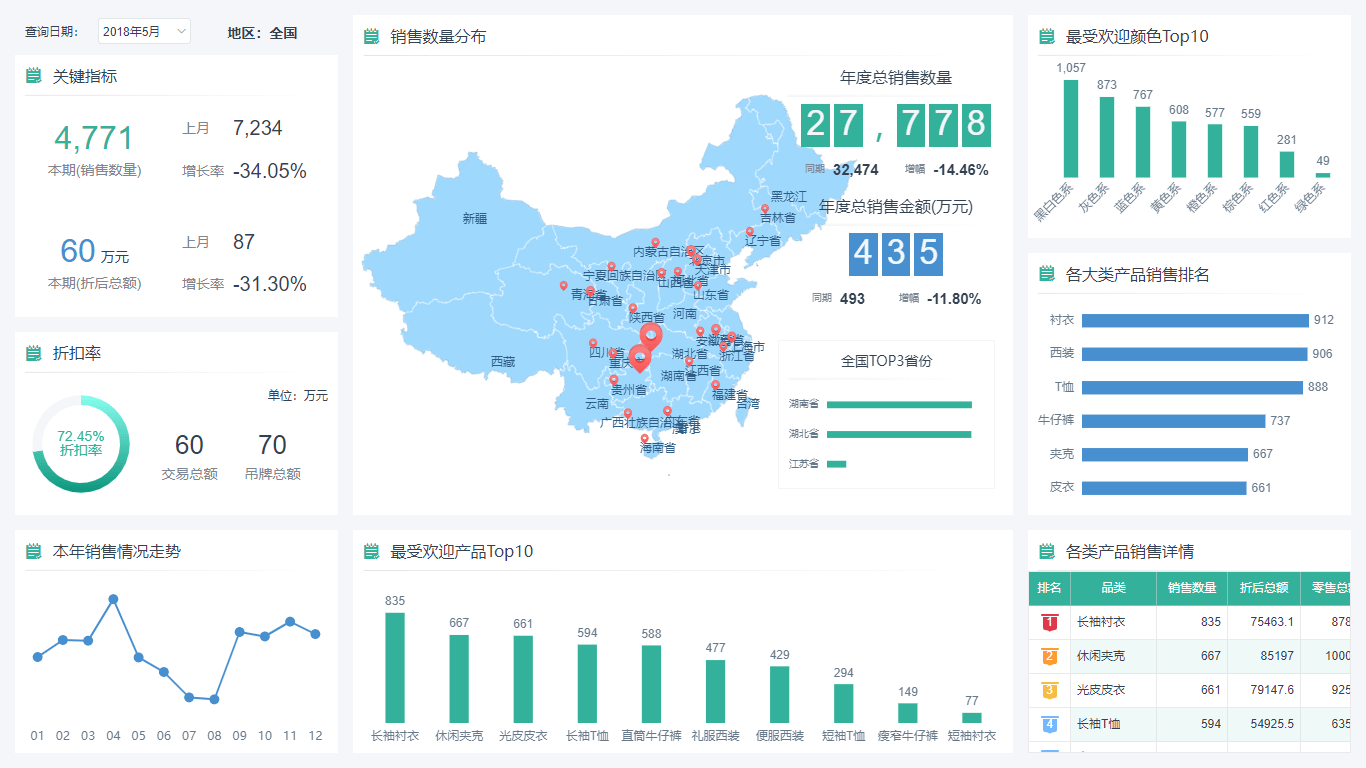Click the 交易总额 value 60
Viewport: 1366px width, 768px height.
pos(189,445)
